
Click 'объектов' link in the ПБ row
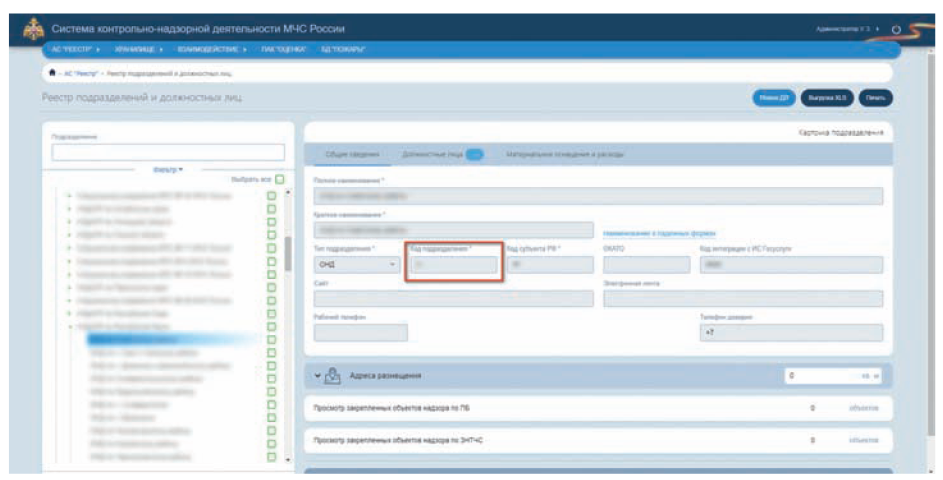(x=863, y=408)
